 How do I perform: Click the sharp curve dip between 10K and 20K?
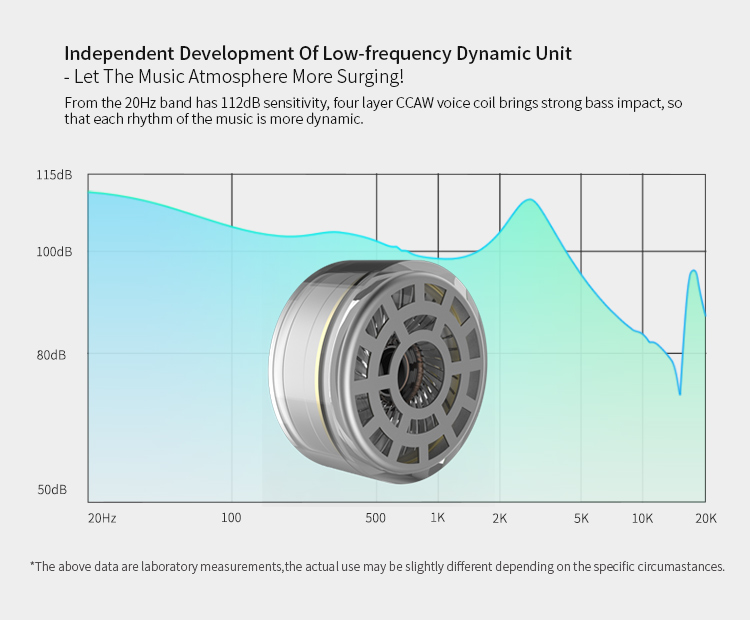coord(680,393)
